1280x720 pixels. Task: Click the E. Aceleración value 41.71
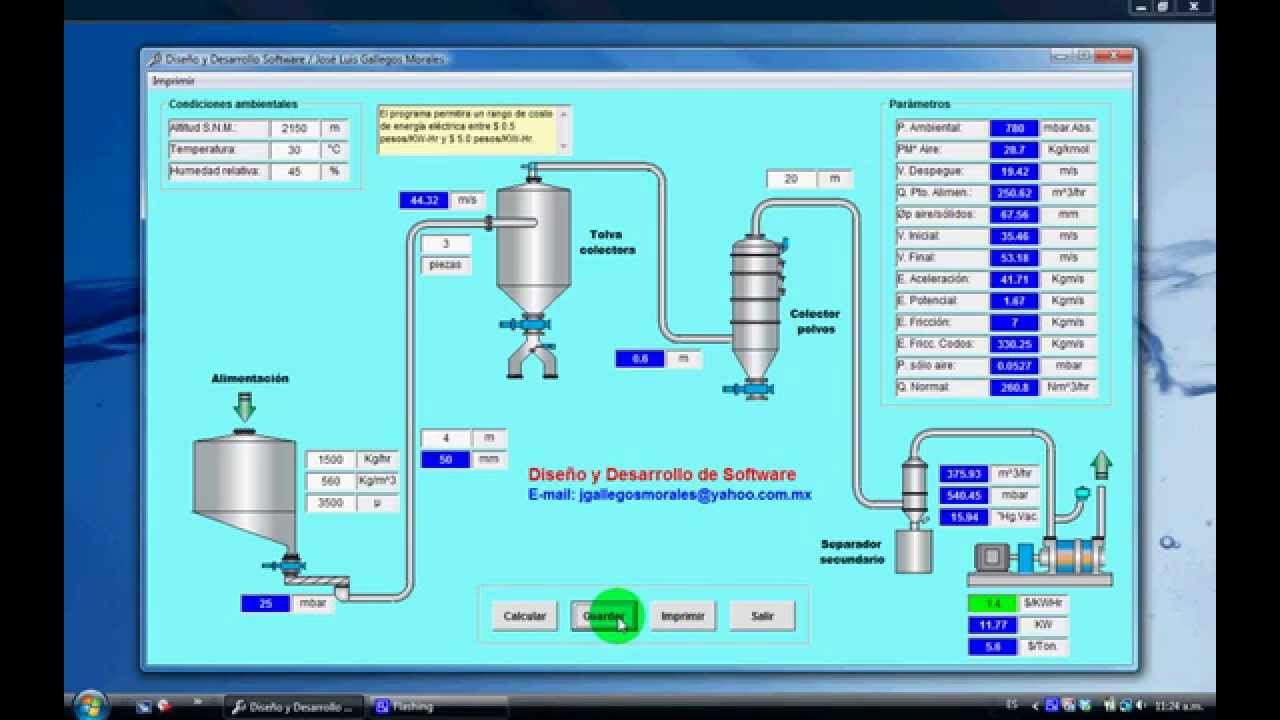[x=1014, y=279]
